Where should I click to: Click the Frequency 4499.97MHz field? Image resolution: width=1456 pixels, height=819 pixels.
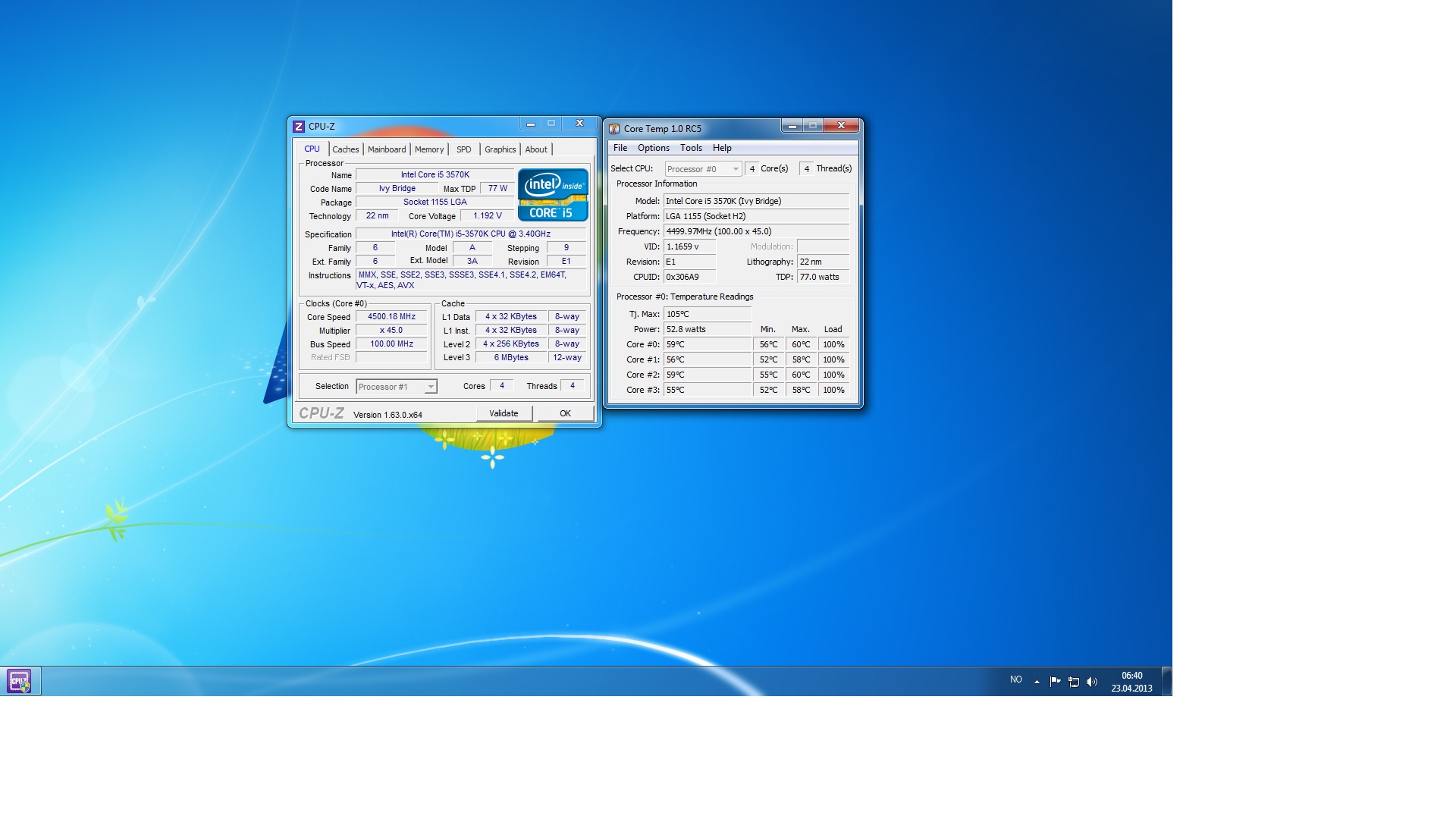click(756, 232)
